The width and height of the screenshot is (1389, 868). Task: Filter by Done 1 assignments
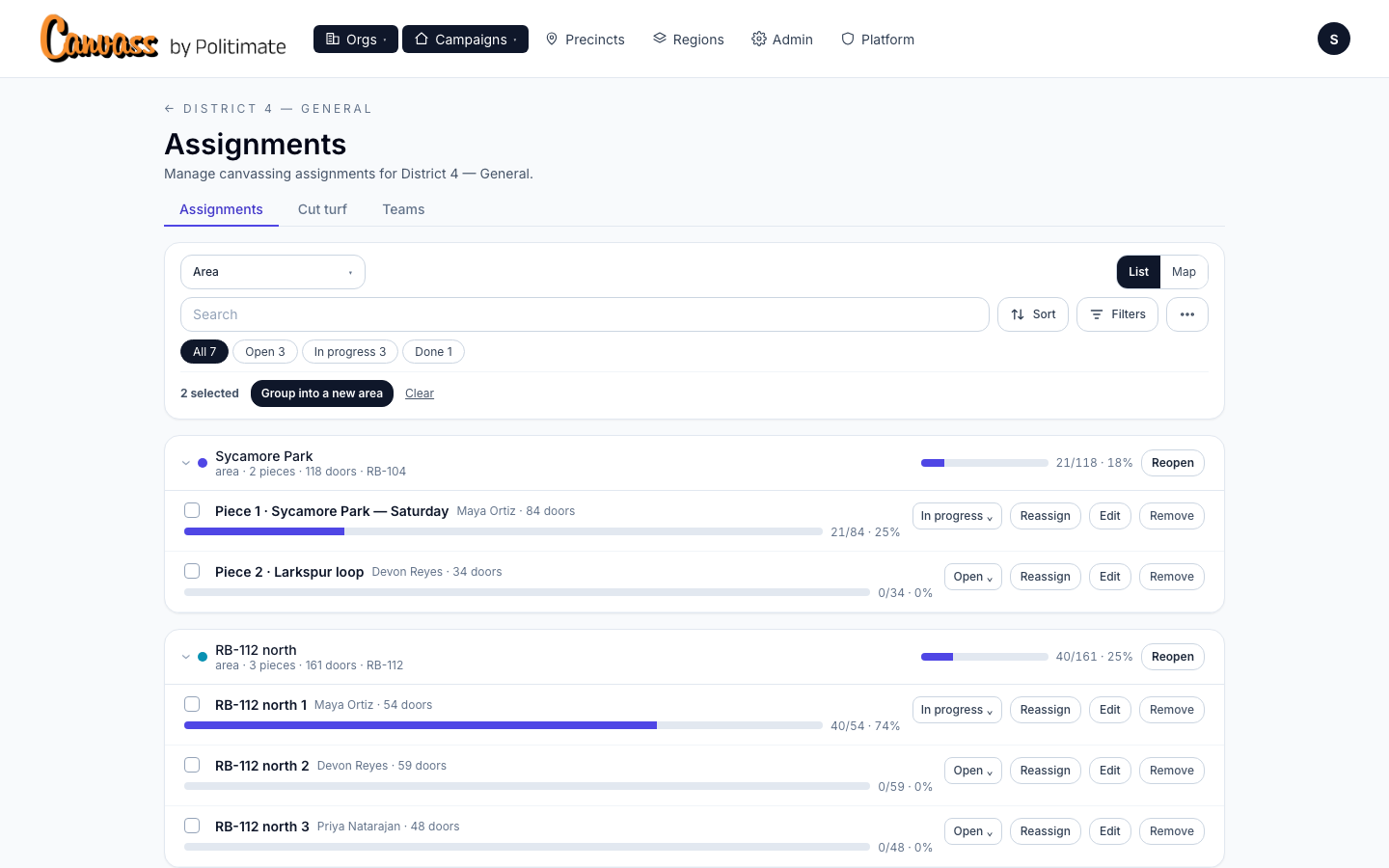pyautogui.click(x=433, y=352)
